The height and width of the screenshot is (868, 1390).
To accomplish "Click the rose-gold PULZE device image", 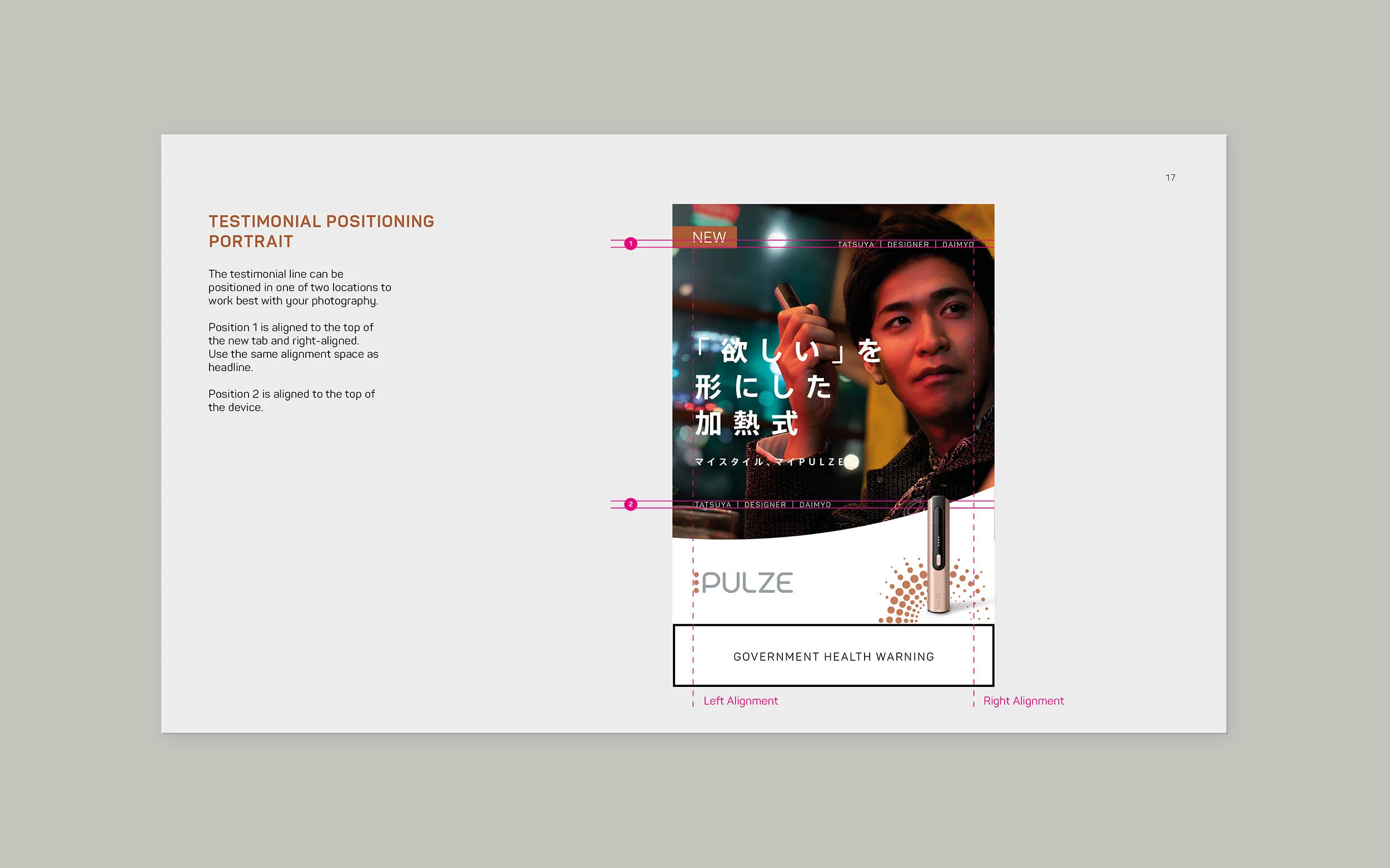I will pyautogui.click(x=938, y=555).
